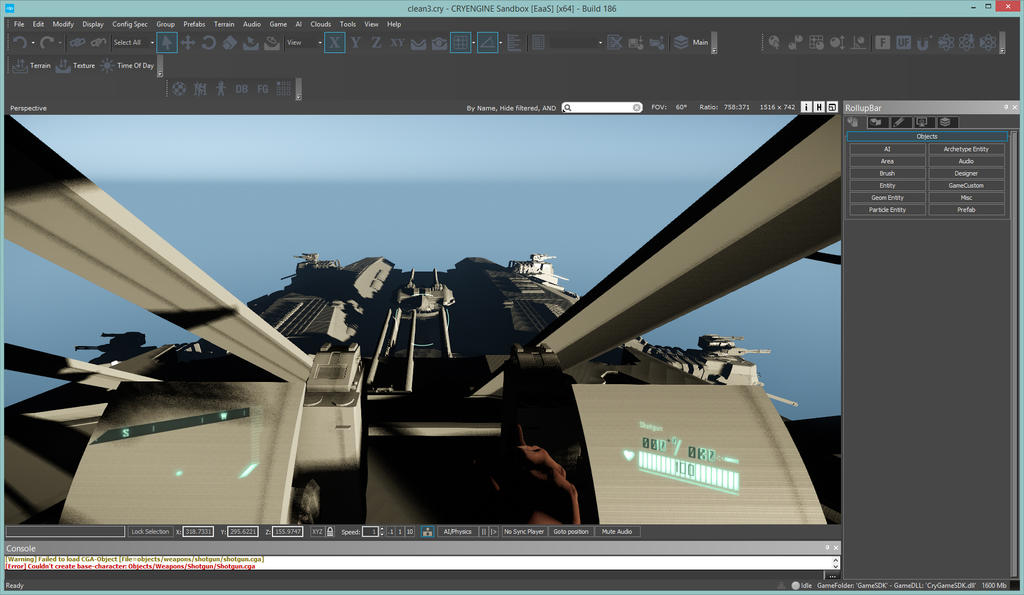Toggle viewport helpers 'H' icon
Screen dimensions: 1024x595
click(x=819, y=107)
